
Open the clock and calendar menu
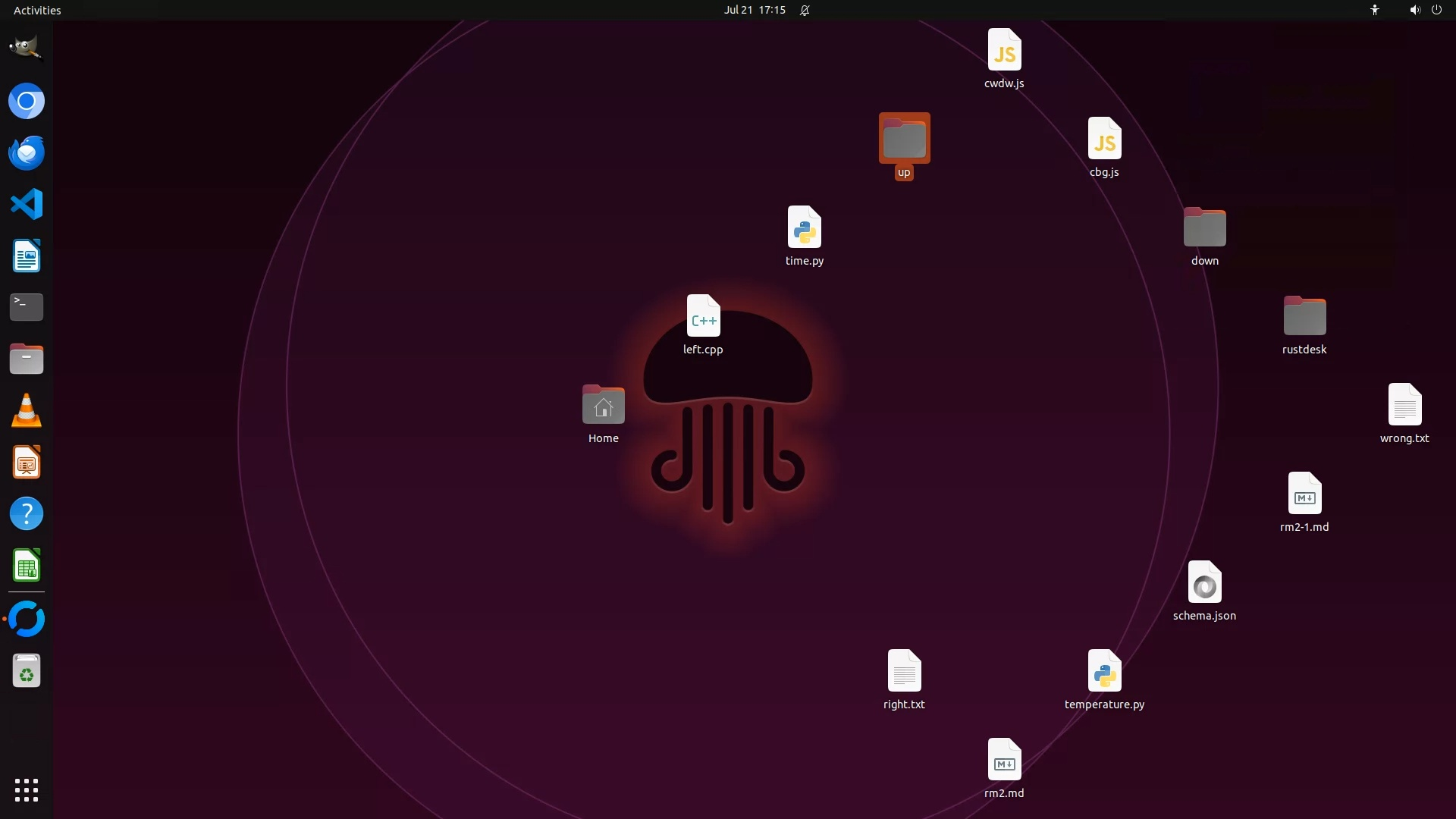click(754, 10)
